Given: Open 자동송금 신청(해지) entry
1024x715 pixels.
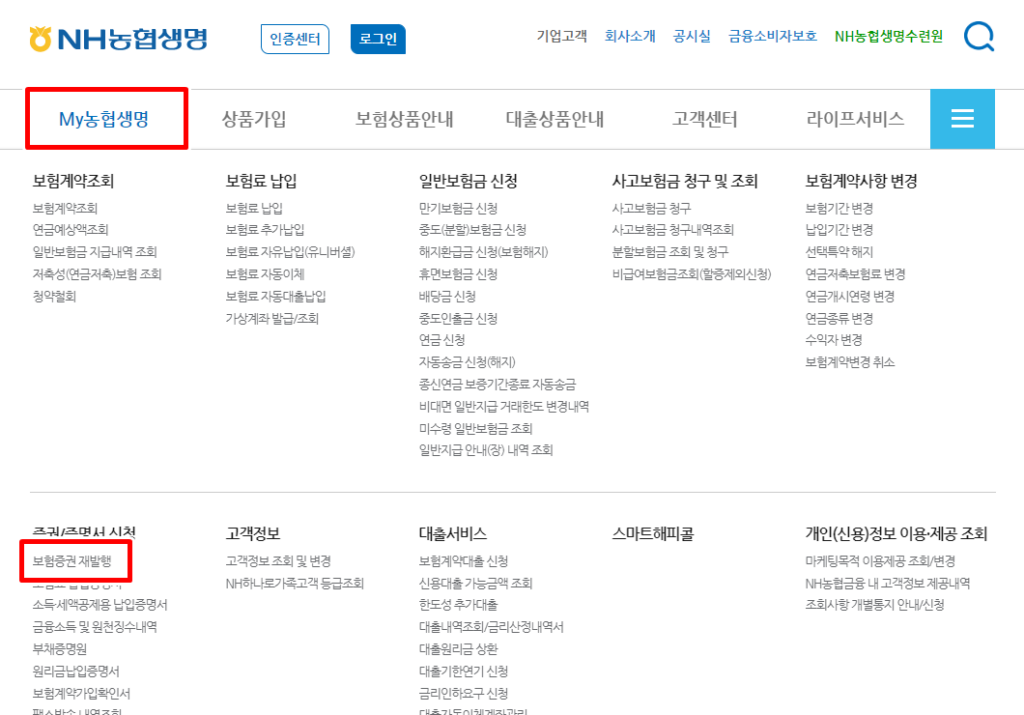Looking at the screenshot, I should pyautogui.click(x=467, y=362).
